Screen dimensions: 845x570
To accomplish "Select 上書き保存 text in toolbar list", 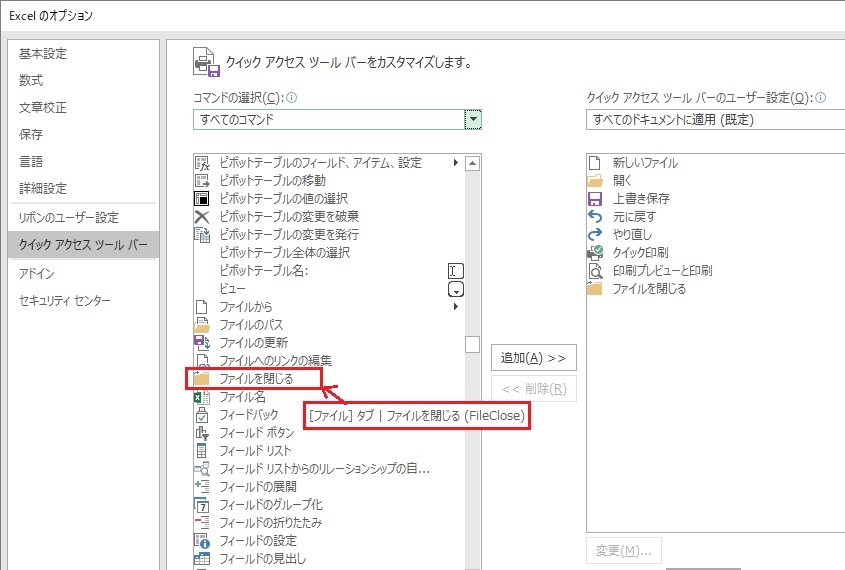I will 641,199.
